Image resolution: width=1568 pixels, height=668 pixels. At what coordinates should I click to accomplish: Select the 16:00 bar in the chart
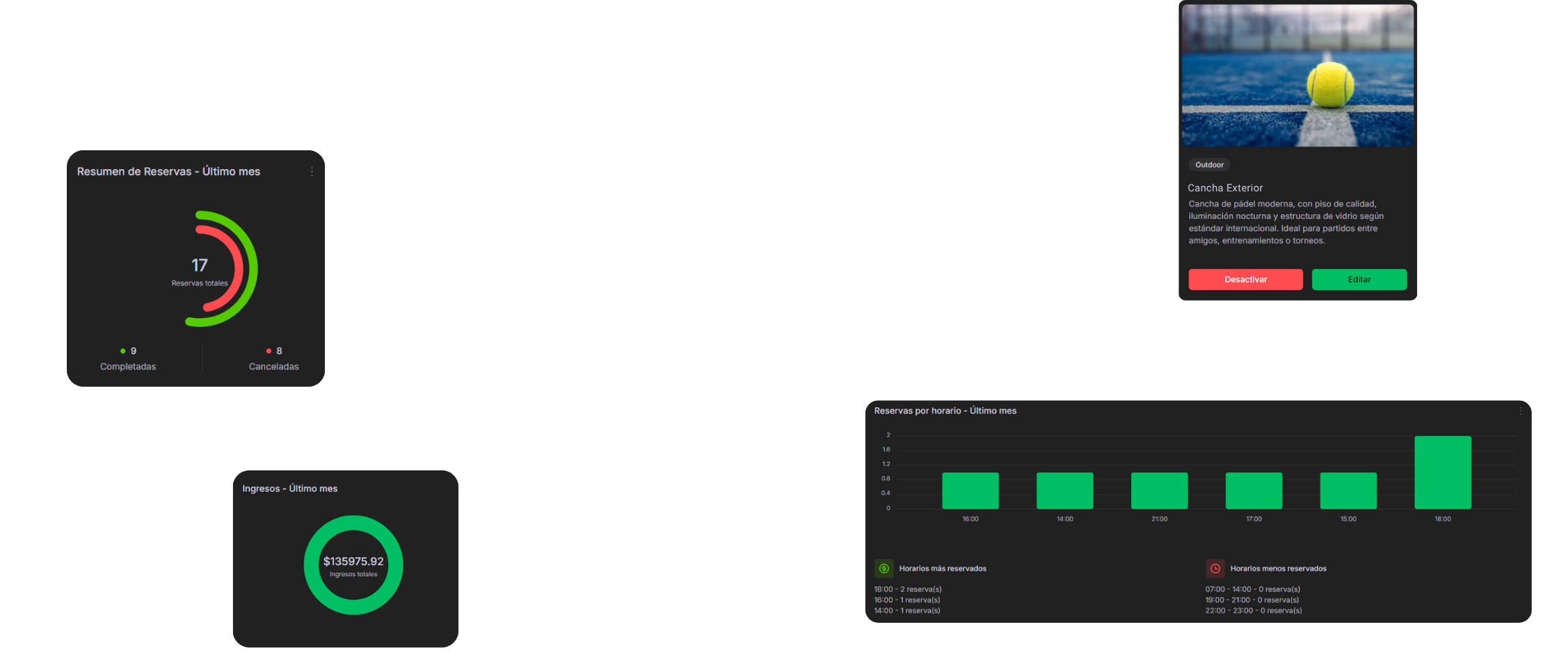click(x=970, y=491)
